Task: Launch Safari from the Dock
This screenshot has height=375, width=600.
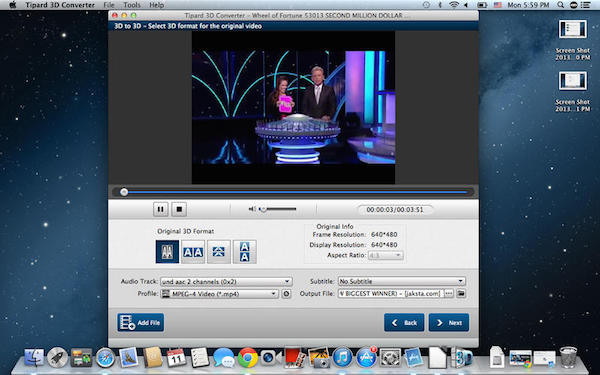Action: (x=105, y=357)
